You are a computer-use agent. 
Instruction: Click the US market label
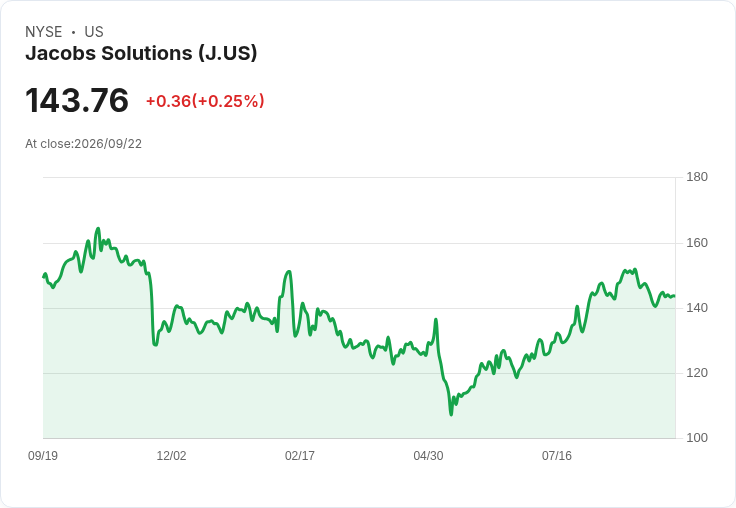[x=94, y=32]
